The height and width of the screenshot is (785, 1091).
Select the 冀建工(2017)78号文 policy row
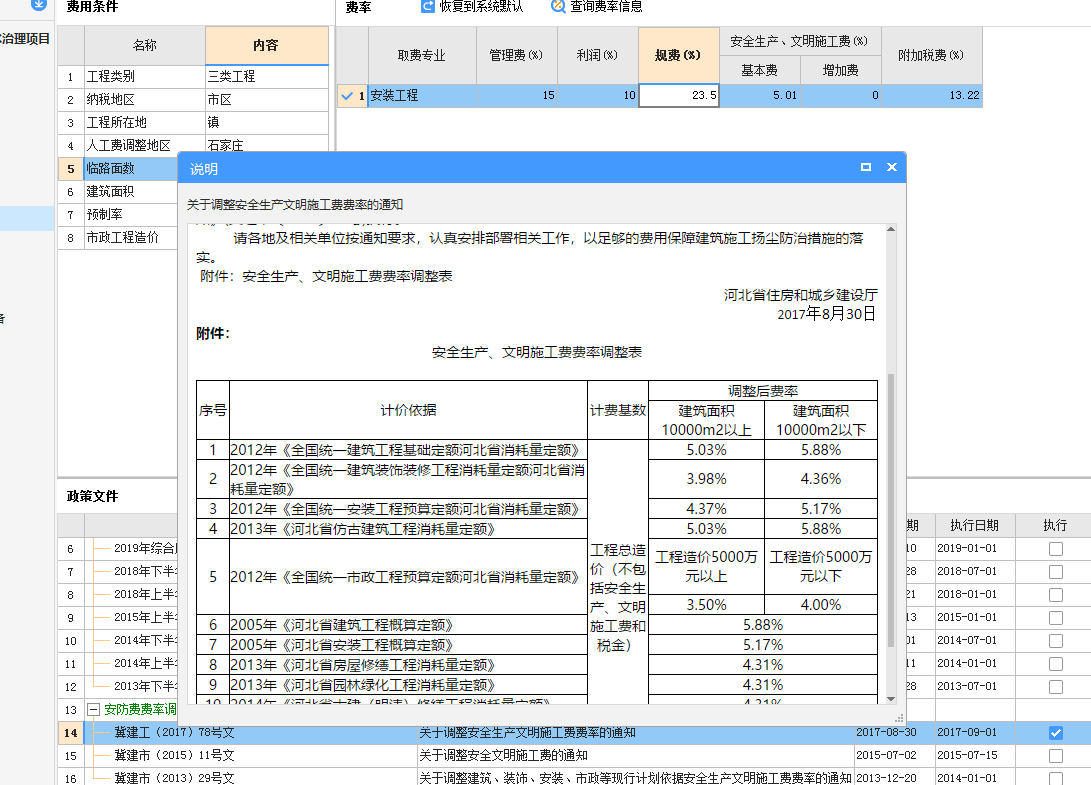pos(574,732)
